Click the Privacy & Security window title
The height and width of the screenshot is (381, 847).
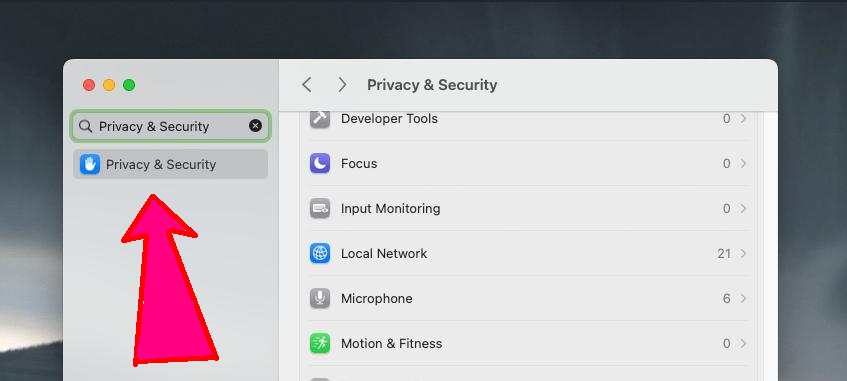pos(432,85)
